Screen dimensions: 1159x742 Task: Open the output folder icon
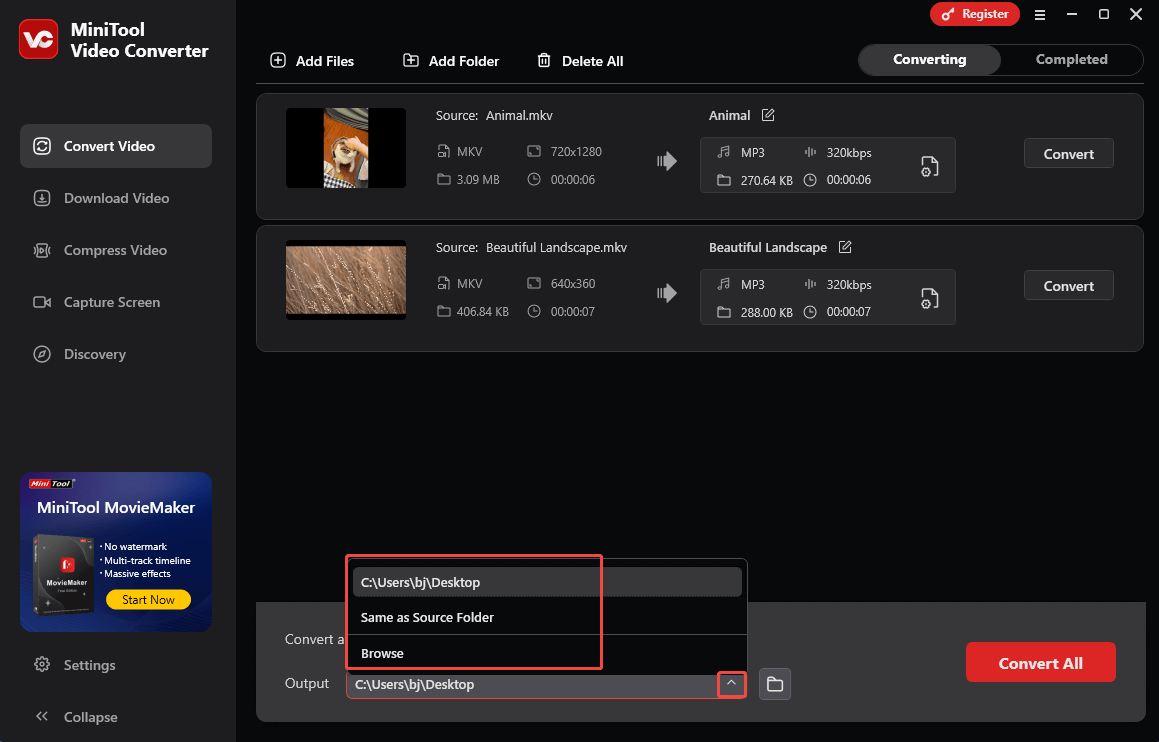click(x=775, y=684)
